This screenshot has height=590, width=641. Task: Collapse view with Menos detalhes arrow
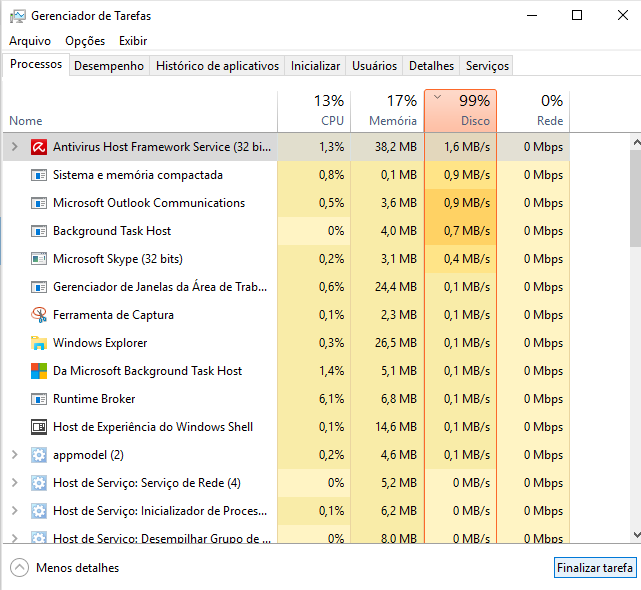point(19,568)
